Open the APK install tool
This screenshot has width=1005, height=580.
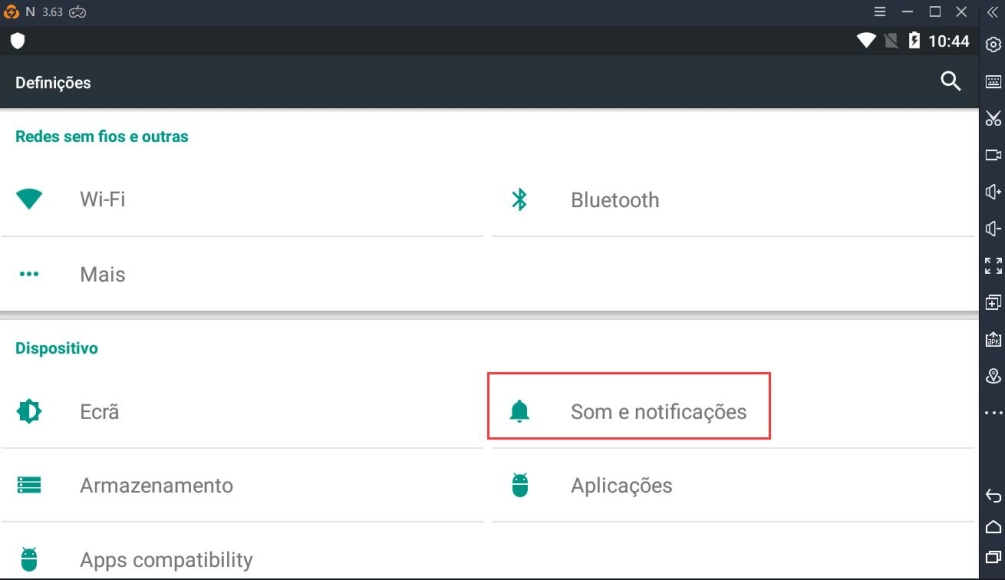991,338
